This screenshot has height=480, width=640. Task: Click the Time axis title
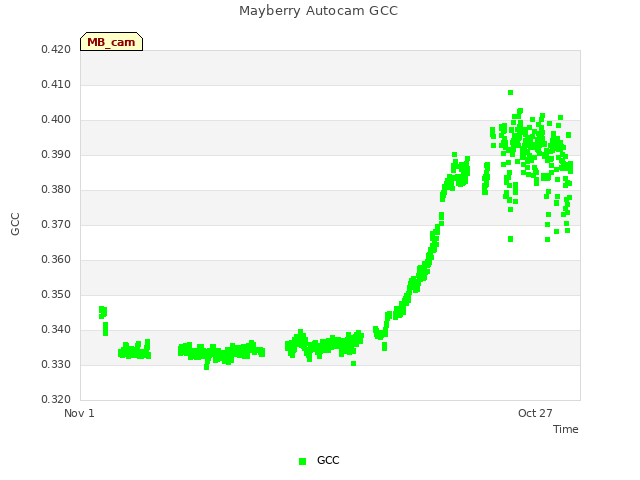pos(566,429)
